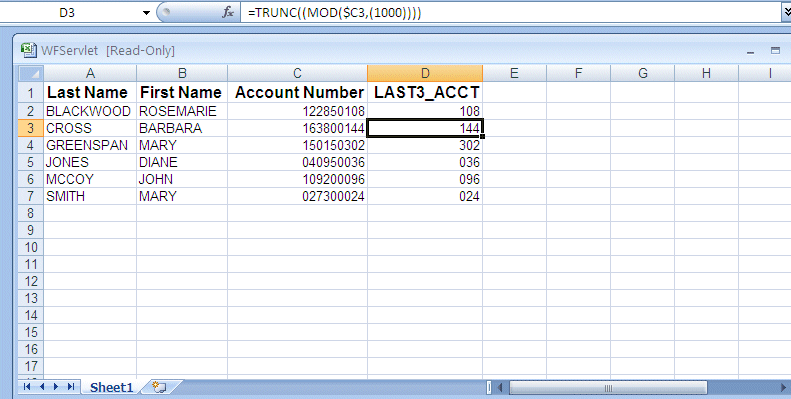Click the formula bar text field

(x=510, y=13)
